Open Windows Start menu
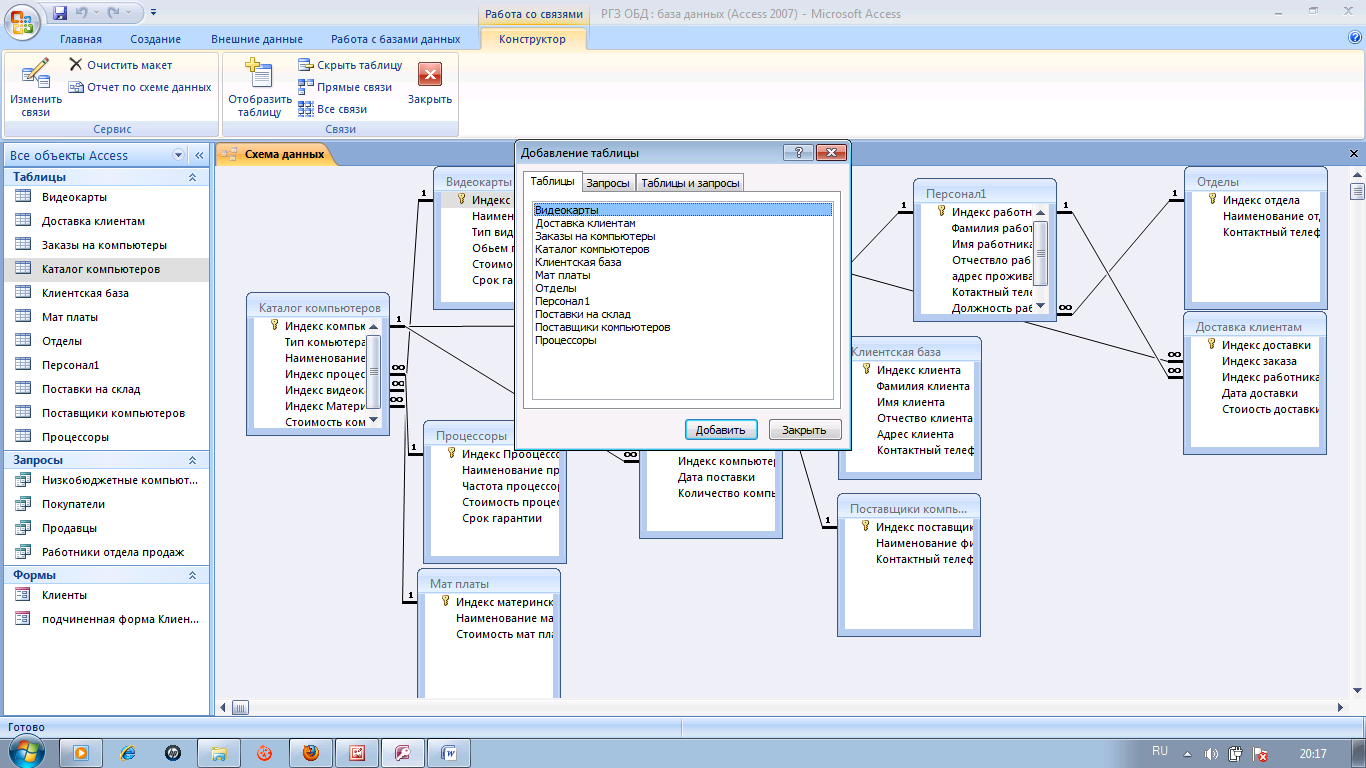 tap(24, 751)
